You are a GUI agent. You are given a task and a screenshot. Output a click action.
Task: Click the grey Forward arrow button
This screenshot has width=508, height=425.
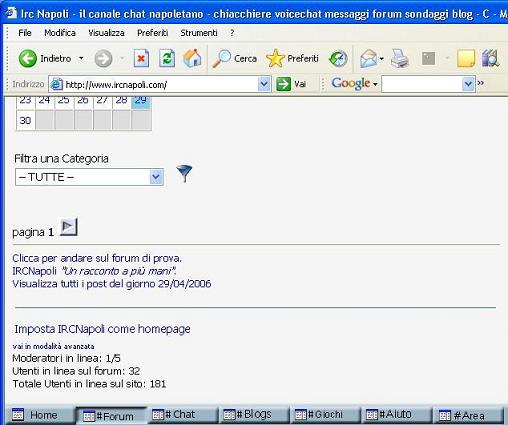click(103, 59)
